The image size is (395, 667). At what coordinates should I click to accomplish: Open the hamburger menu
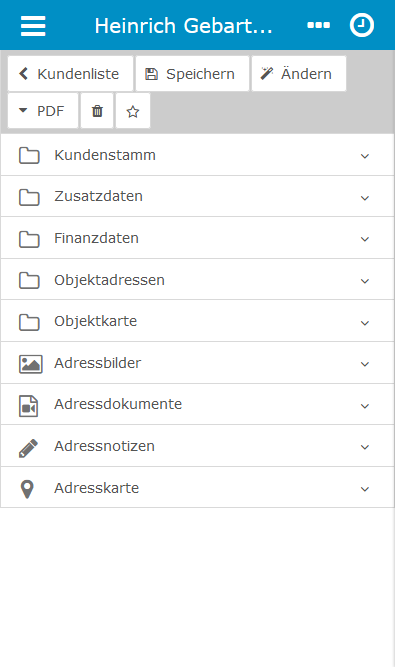33,26
